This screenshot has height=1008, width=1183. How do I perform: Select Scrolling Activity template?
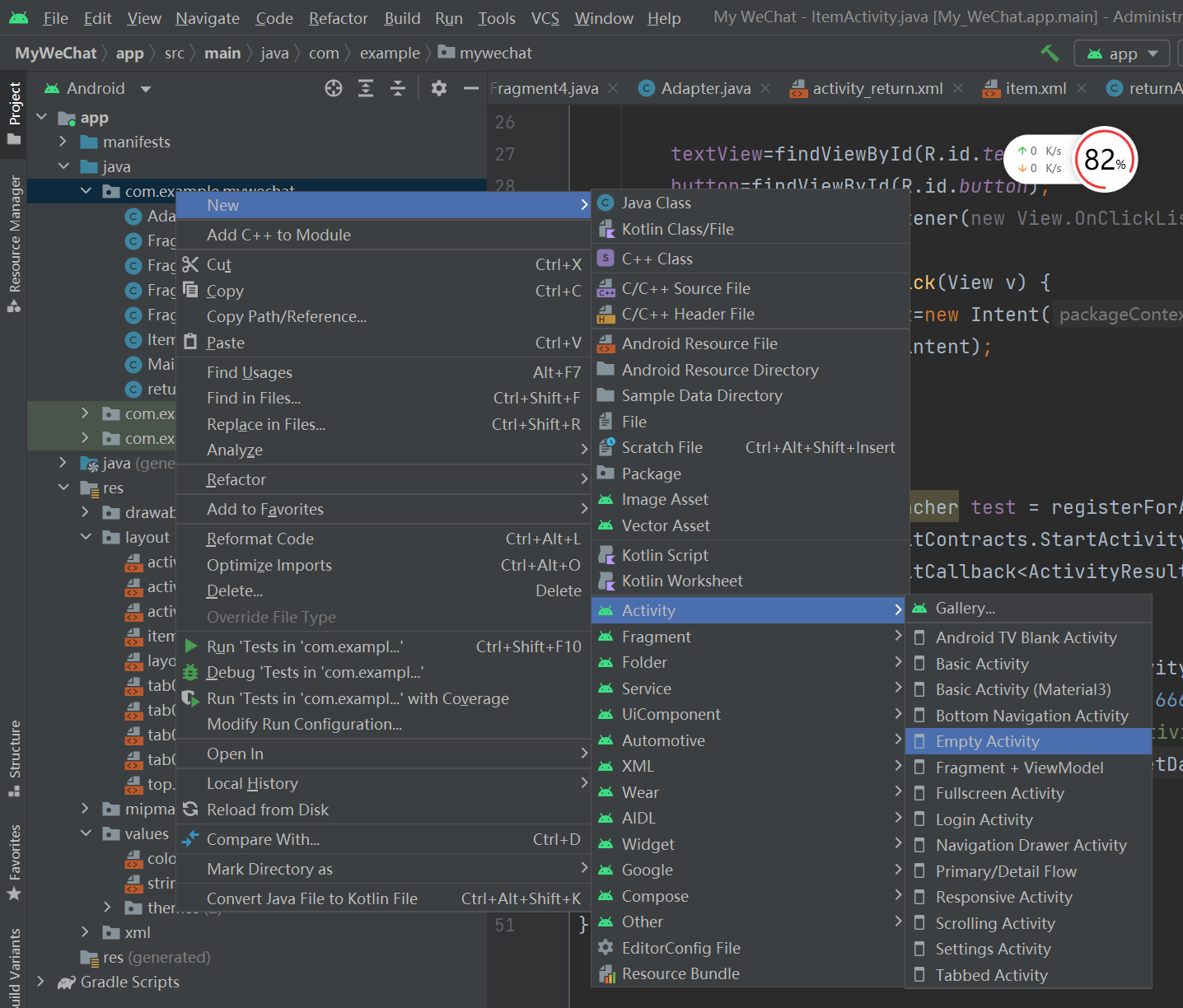[x=1028, y=923]
